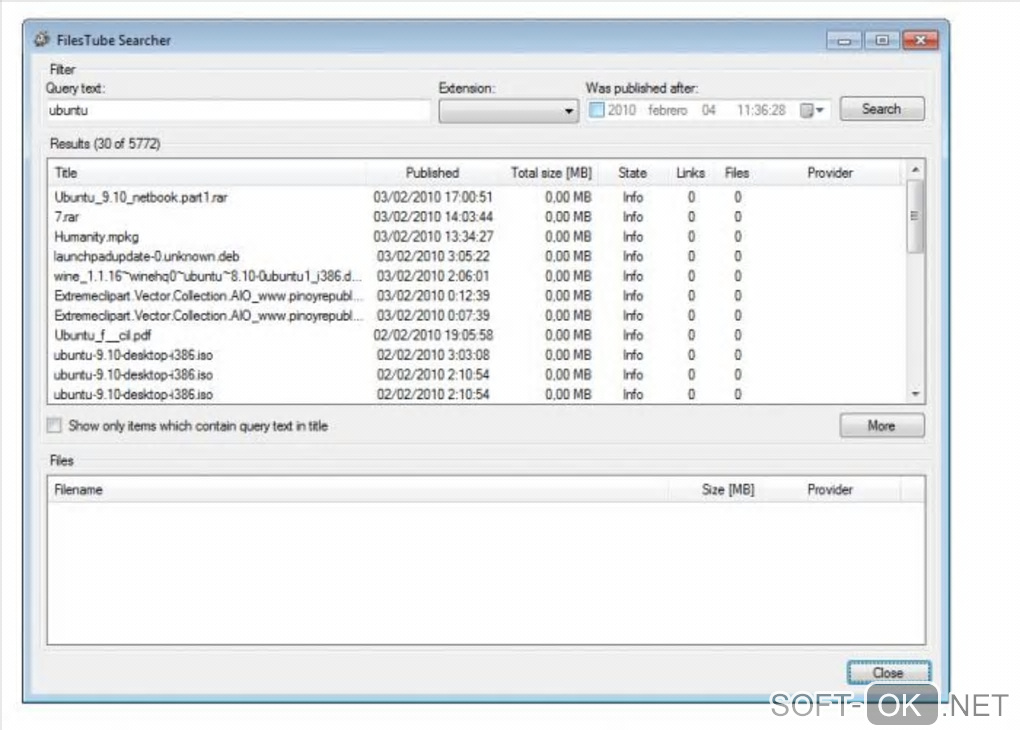1020x730 pixels.
Task: Maximize the FilesTube Searcher window
Action: (x=881, y=40)
